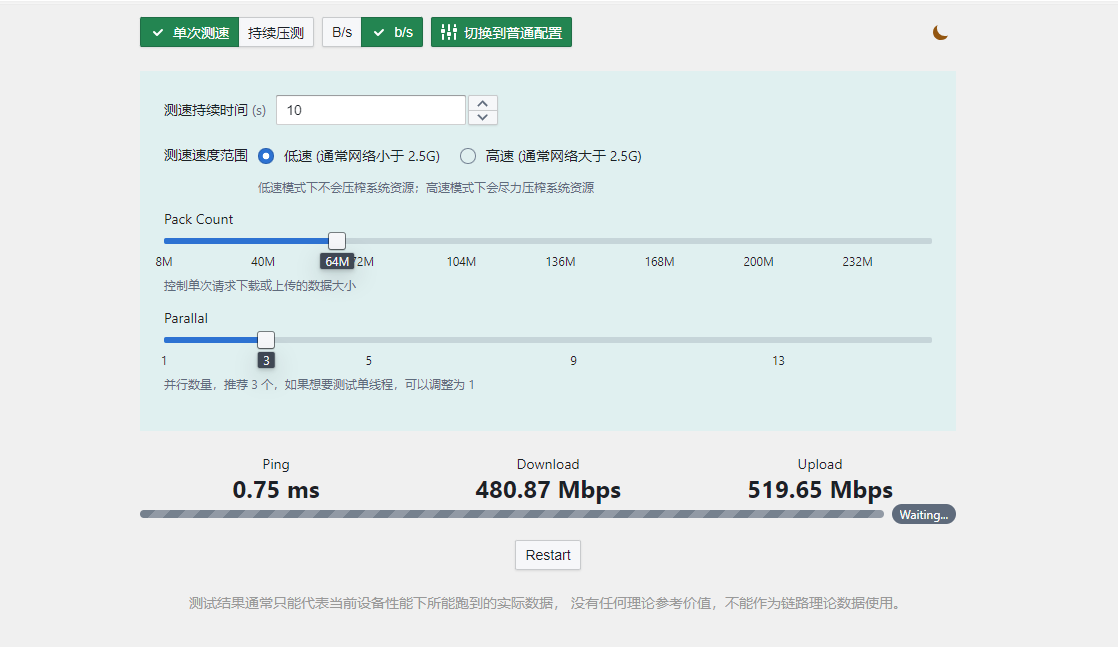The height and width of the screenshot is (647, 1118).
Task: Click the Pack Count slider handle
Action: pos(337,241)
